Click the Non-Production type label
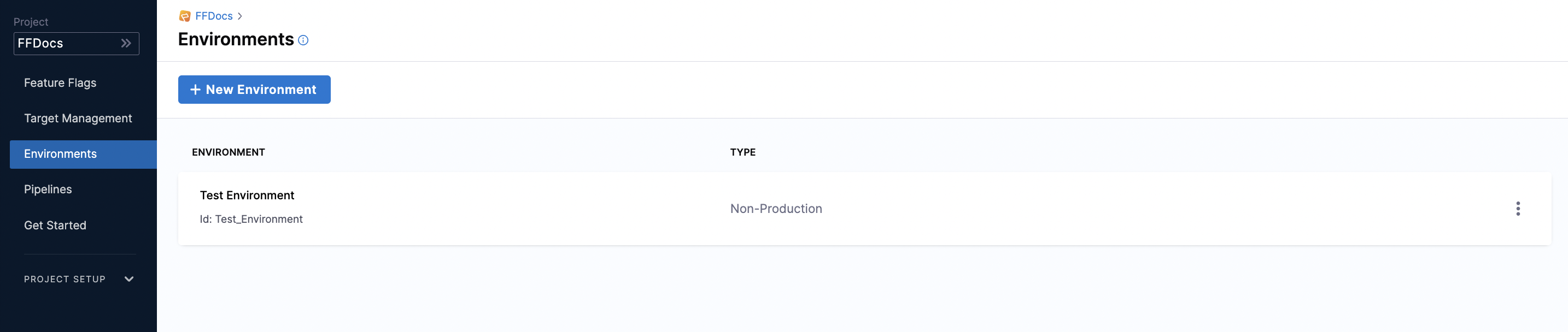 click(776, 209)
